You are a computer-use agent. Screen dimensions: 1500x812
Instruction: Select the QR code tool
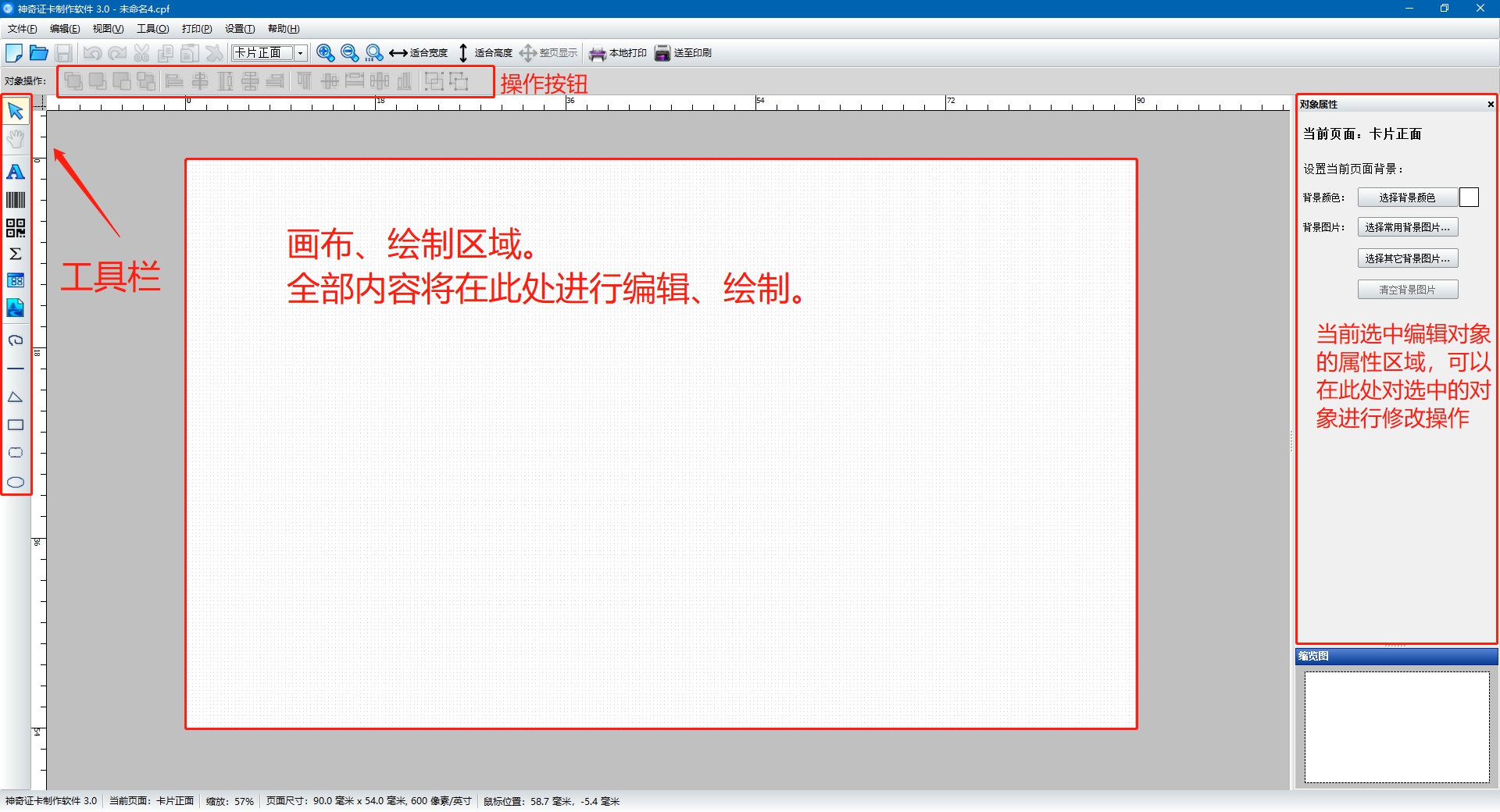tap(15, 228)
